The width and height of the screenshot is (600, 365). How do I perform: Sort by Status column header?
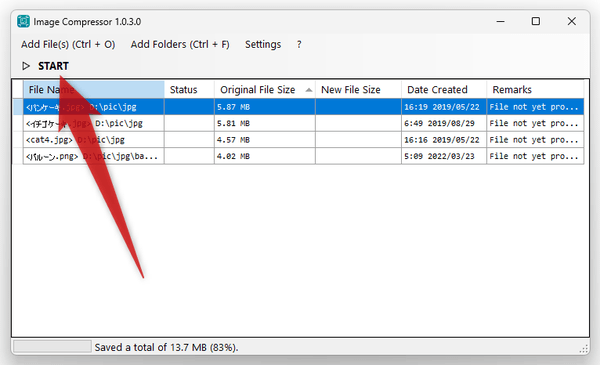189,90
